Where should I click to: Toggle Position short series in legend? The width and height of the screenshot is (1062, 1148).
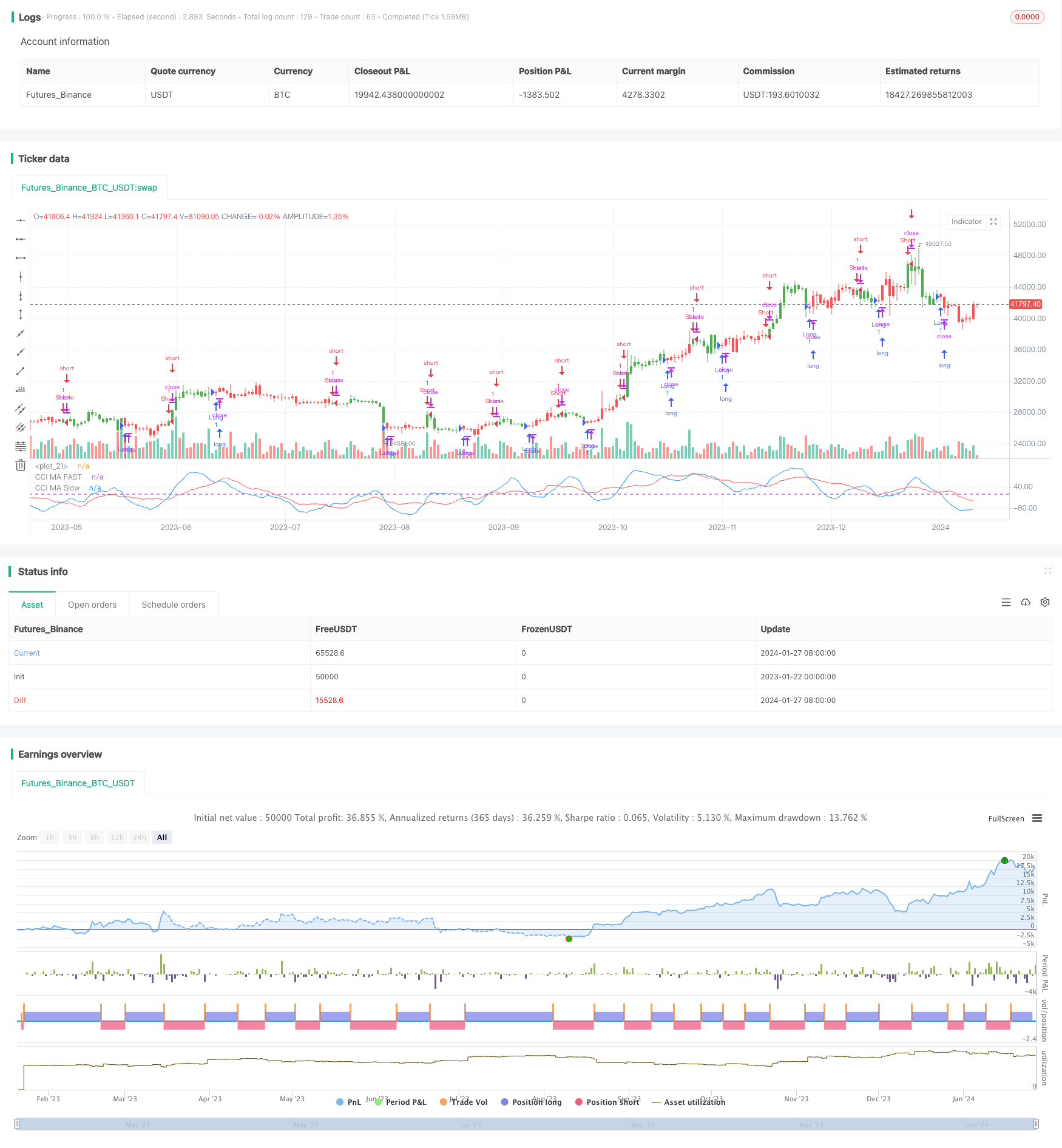(607, 1102)
